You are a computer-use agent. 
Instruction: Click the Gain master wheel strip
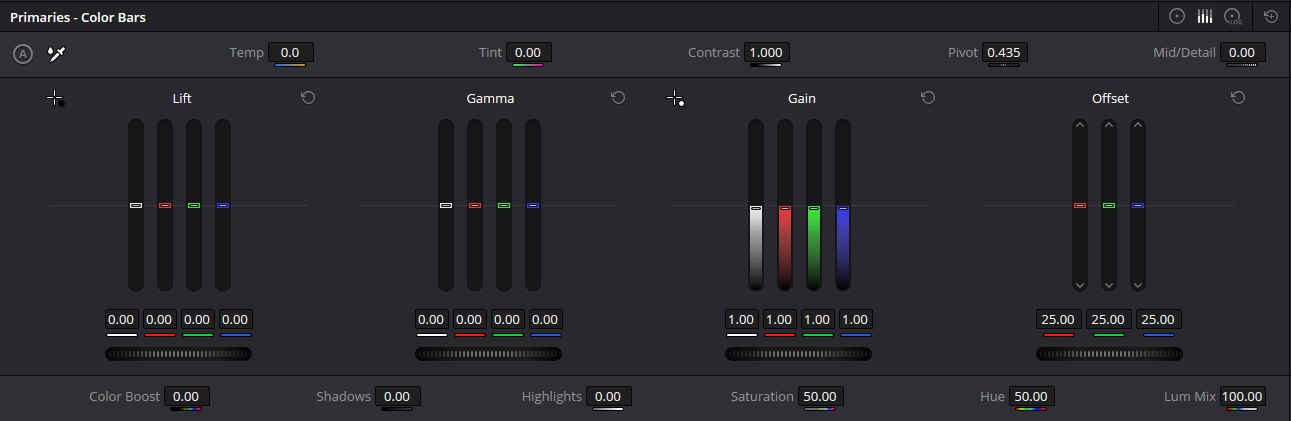[x=798, y=354]
